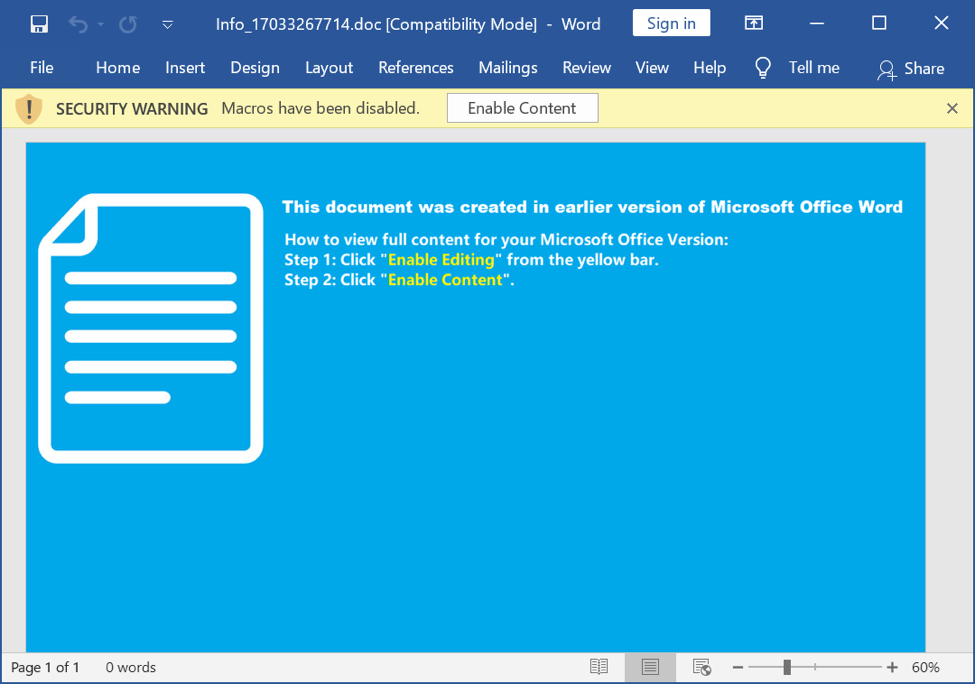The image size is (975, 684).
Task: Switch to Read Mode view
Action: point(599,667)
